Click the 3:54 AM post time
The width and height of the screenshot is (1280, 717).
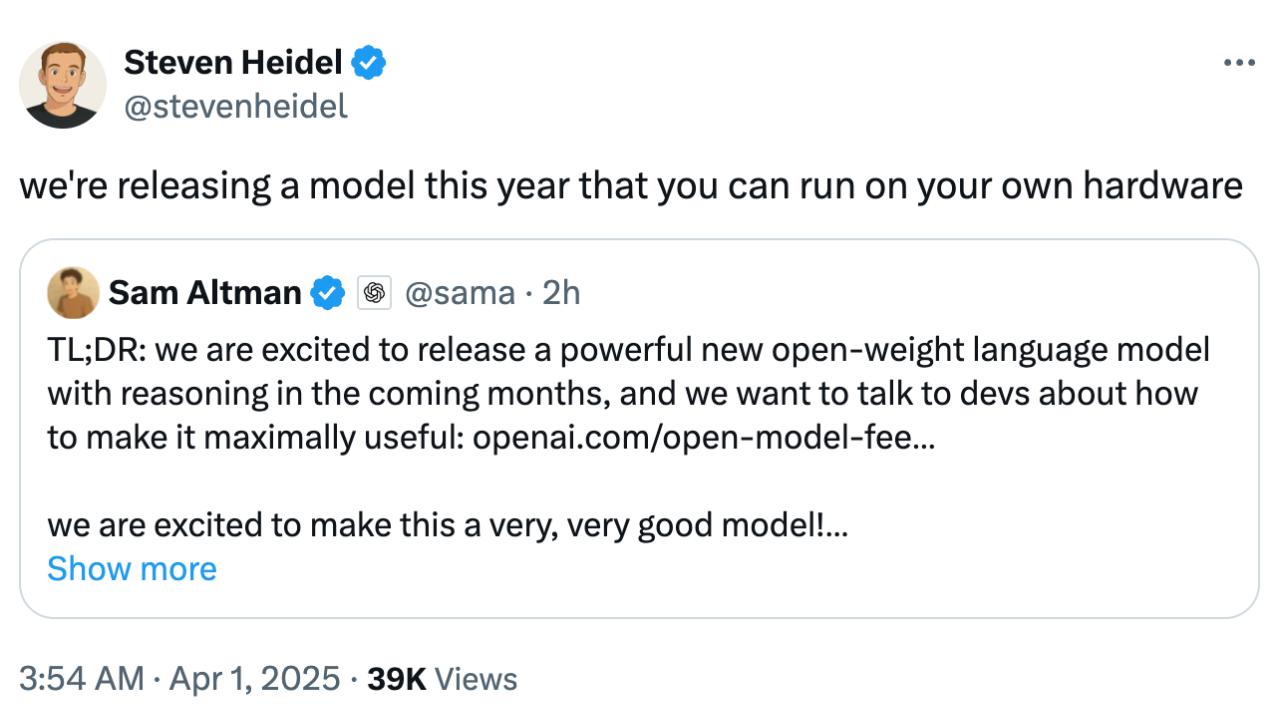83,679
